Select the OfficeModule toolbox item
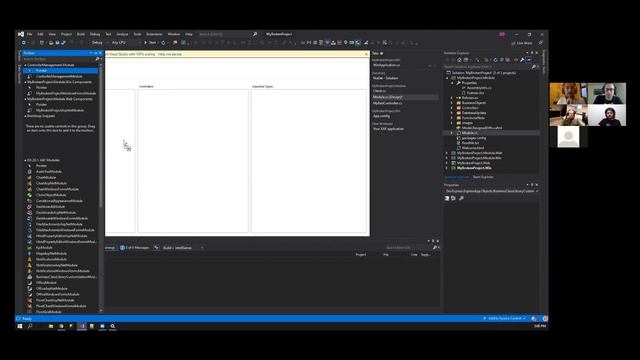640x360 pixels. coord(46,282)
